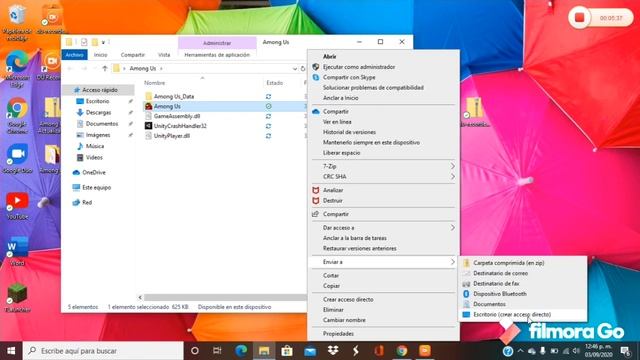Choose Cambiar nombre
The image size is (640, 360).
tap(344, 320)
